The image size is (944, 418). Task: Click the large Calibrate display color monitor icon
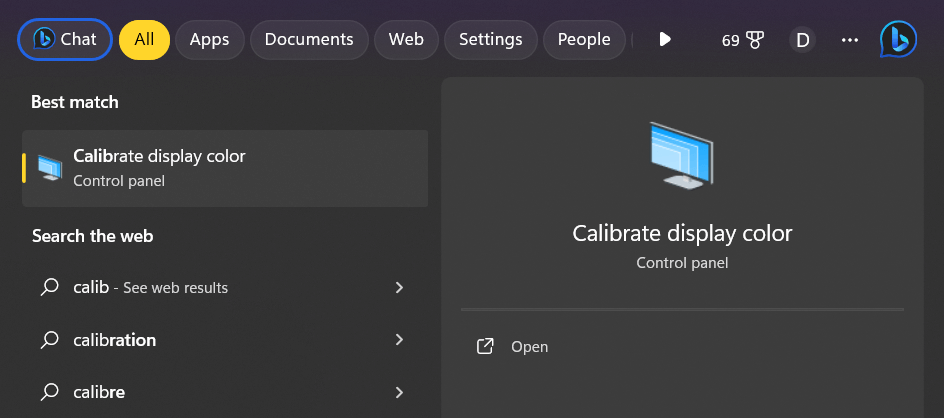coord(681,156)
